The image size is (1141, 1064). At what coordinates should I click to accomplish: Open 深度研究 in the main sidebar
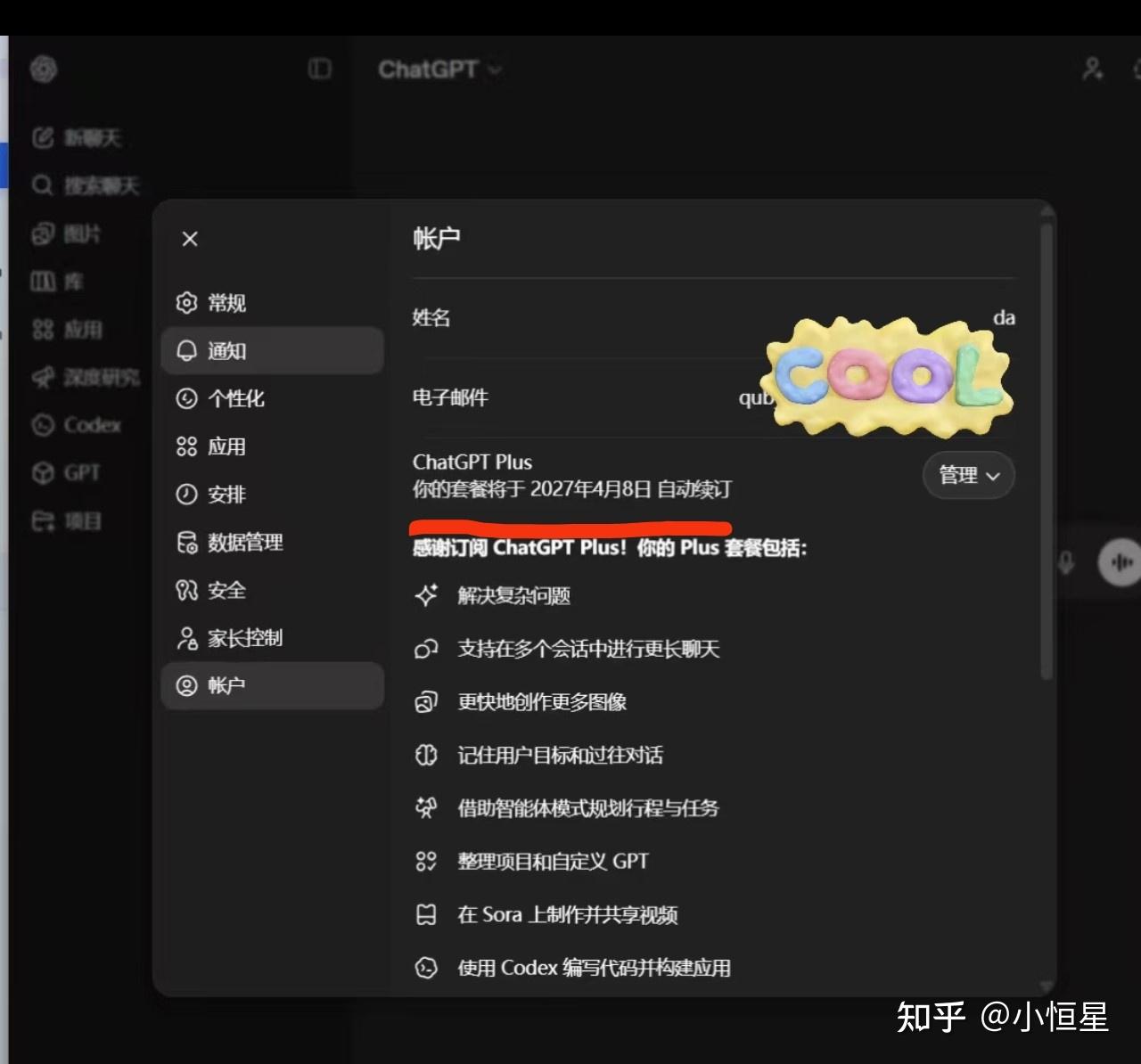86,378
